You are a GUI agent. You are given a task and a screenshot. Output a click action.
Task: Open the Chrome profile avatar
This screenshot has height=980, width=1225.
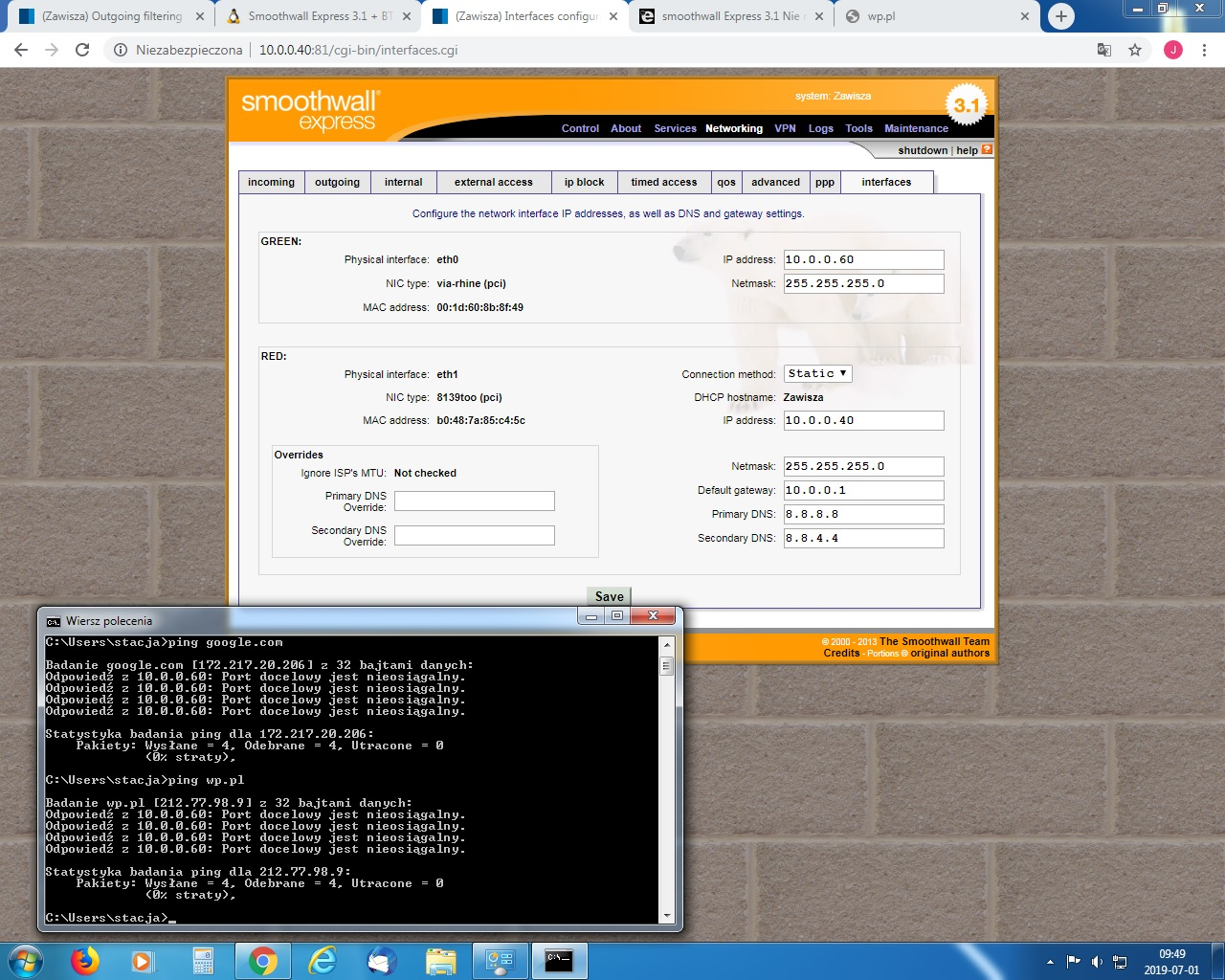click(x=1173, y=49)
